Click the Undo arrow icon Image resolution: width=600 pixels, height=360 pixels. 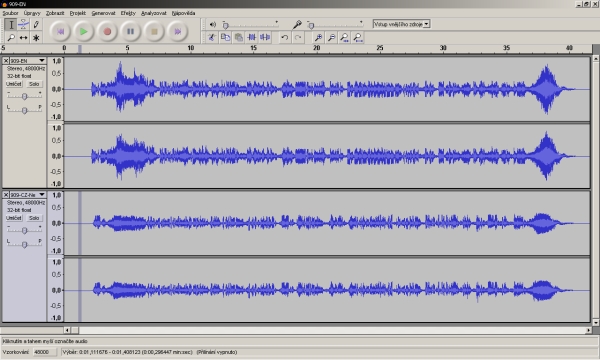(284, 37)
